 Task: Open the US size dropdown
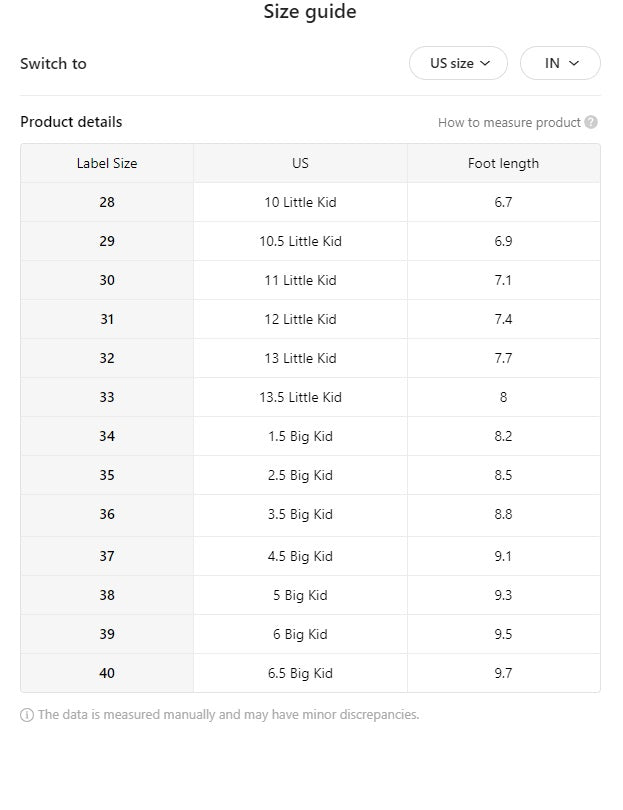(459, 63)
